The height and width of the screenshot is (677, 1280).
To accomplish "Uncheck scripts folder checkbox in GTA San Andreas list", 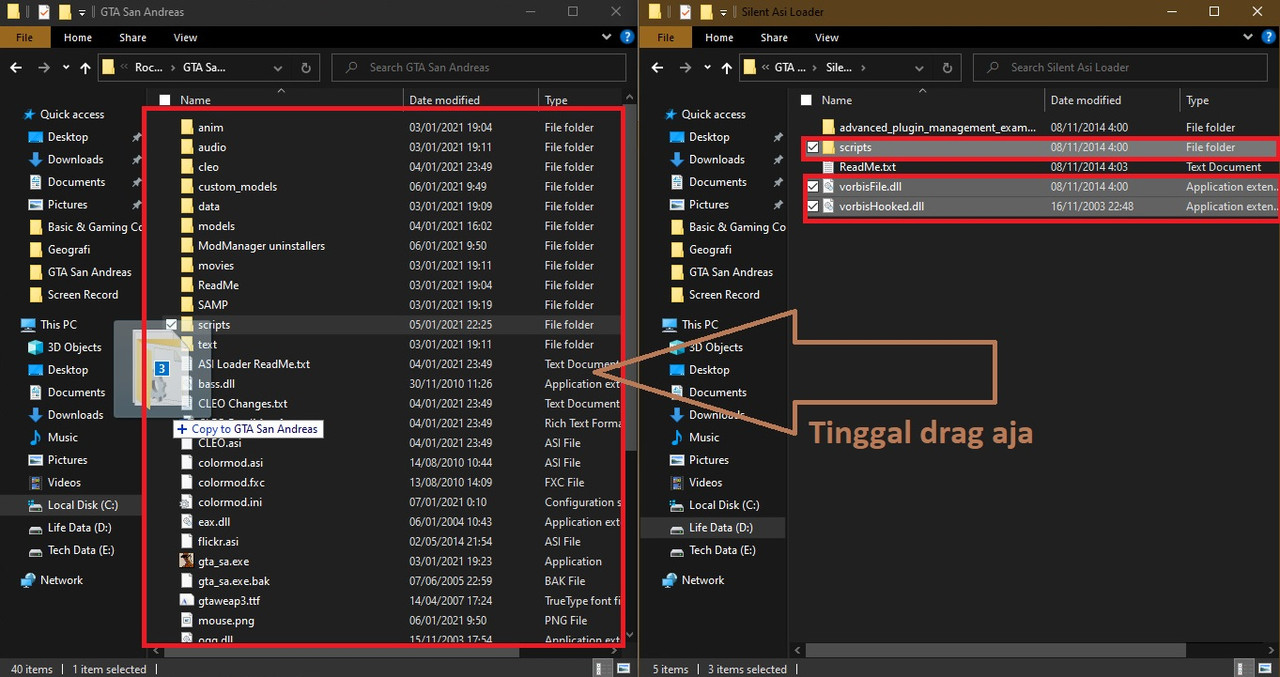I will [x=172, y=325].
